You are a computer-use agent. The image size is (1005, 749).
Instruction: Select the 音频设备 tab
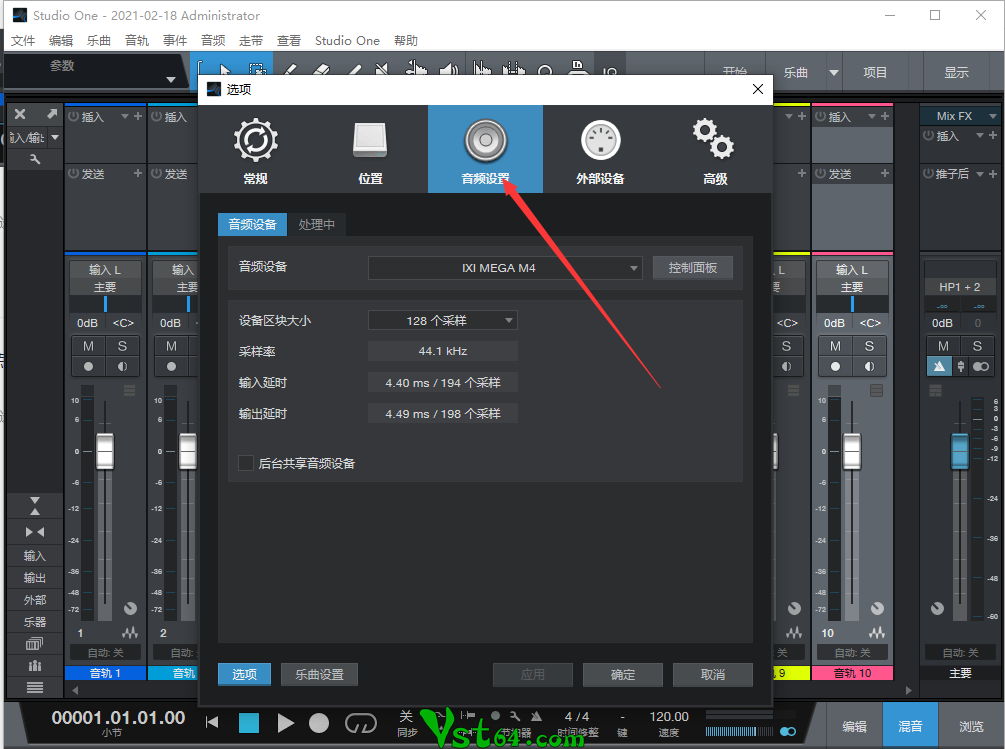(x=253, y=224)
